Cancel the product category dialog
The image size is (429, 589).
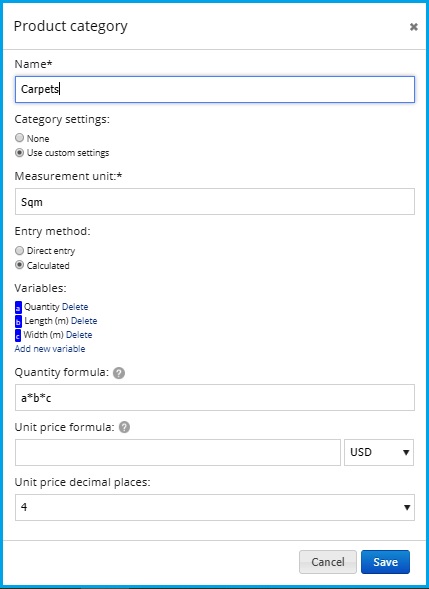coord(328,562)
